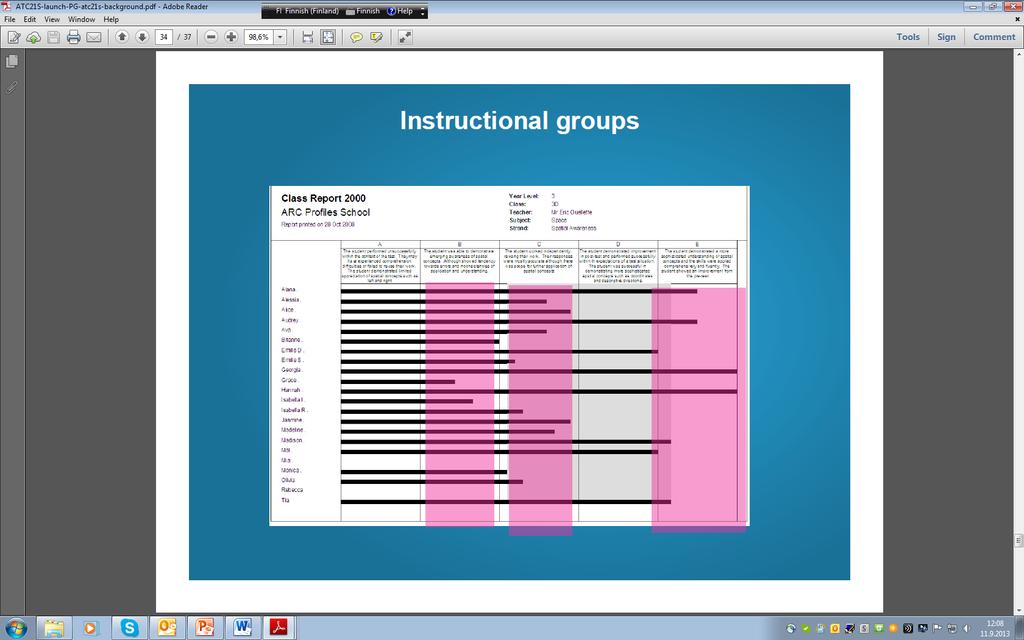Click the Finnish keyboard layout button
Screen dimensions: 1024x640
(363, 11)
